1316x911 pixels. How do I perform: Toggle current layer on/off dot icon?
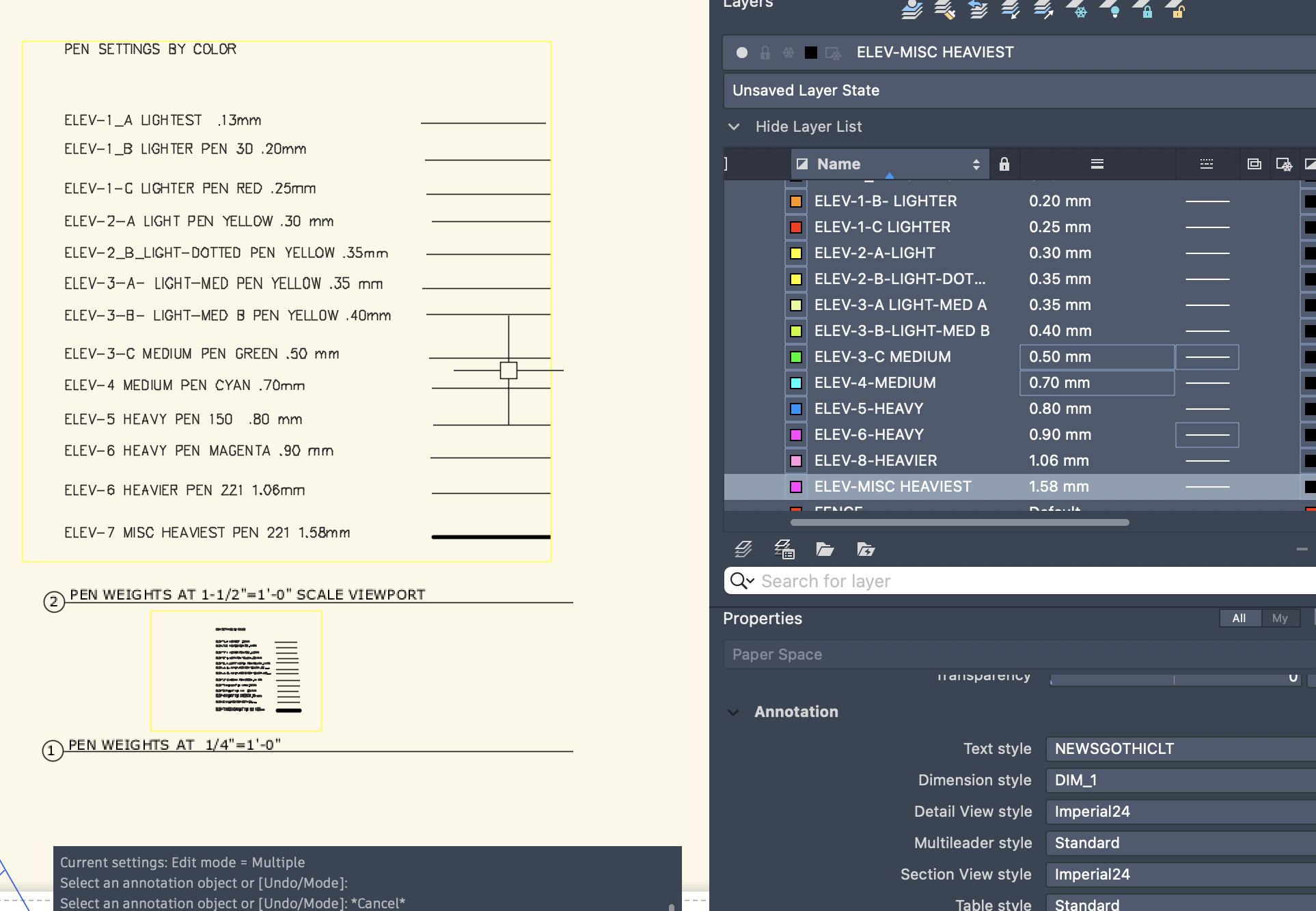coord(742,53)
